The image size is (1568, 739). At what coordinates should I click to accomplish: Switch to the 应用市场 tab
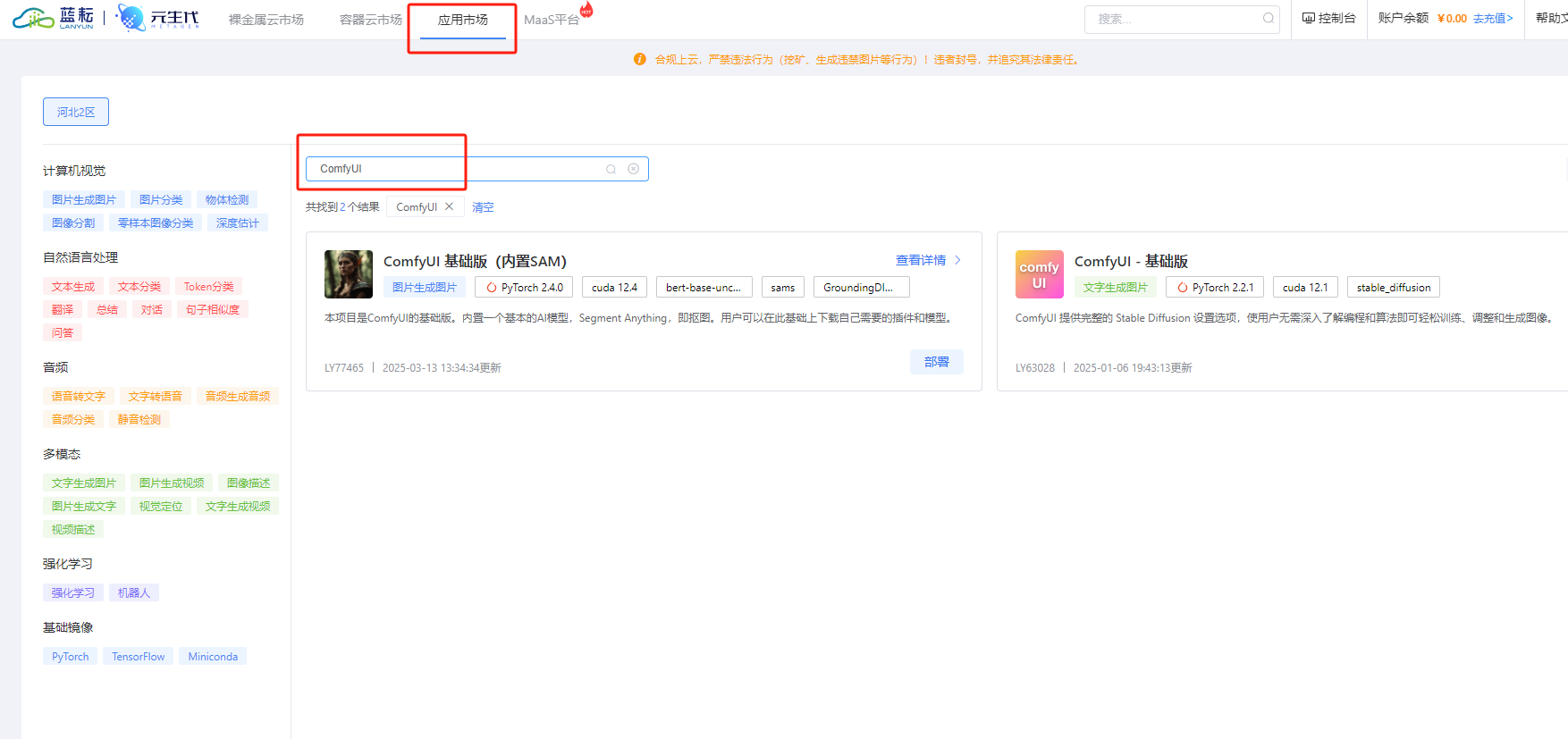click(x=463, y=20)
